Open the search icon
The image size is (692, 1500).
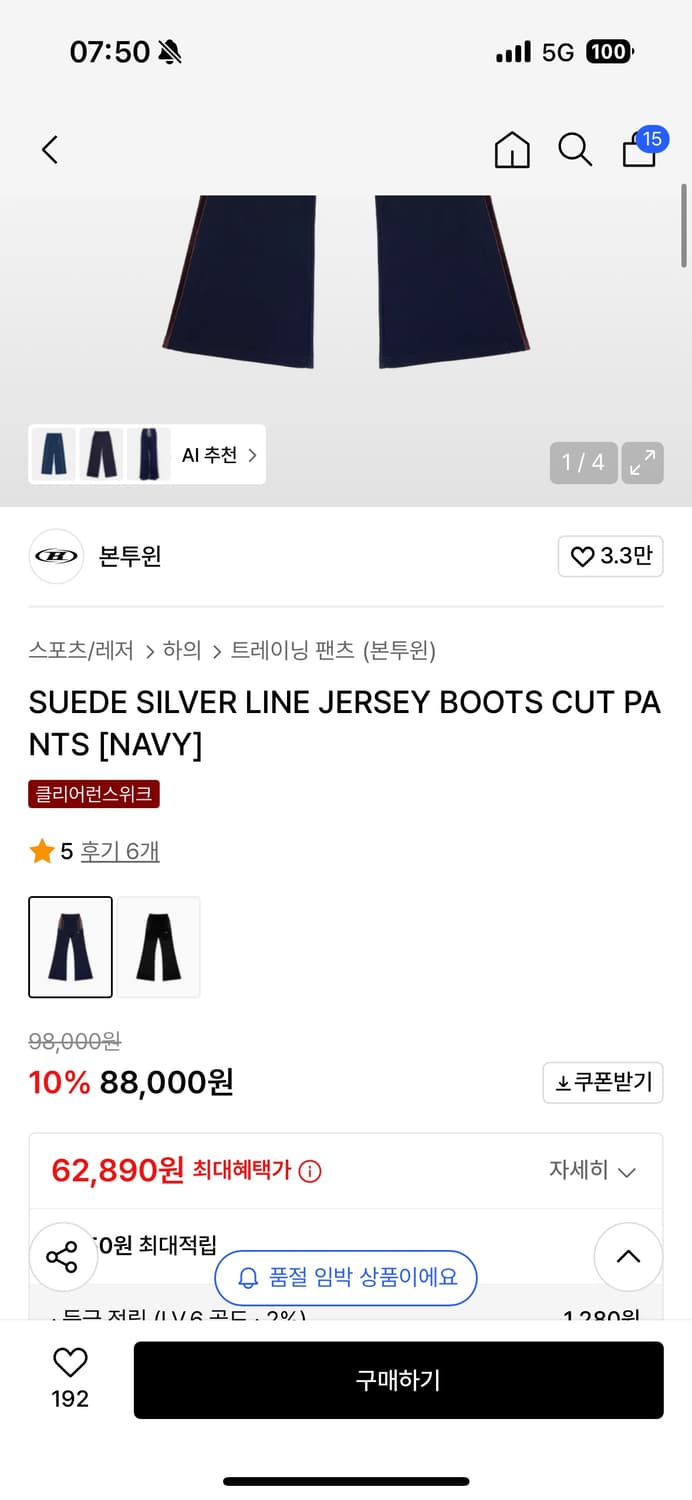(575, 149)
